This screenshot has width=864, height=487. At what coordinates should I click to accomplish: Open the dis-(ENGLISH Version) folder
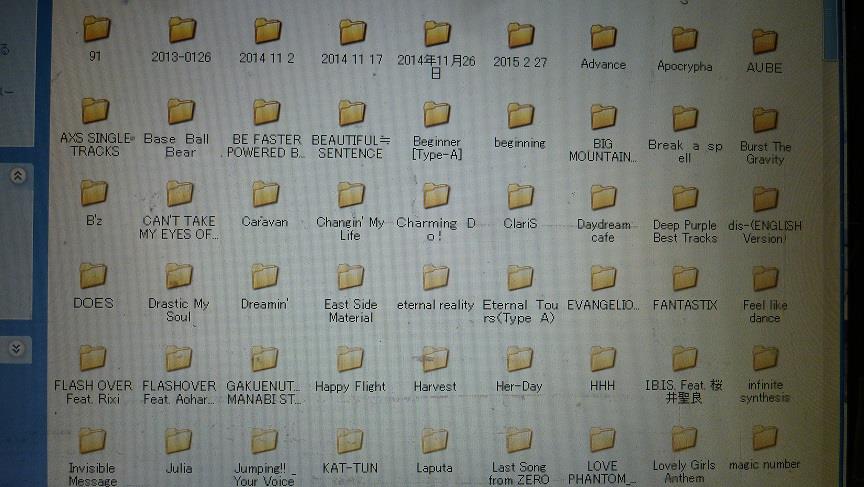765,199
